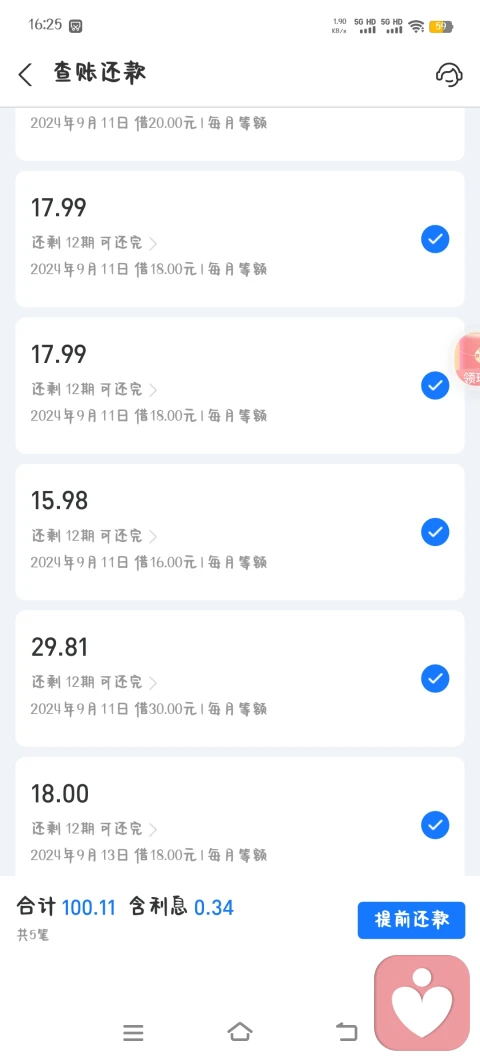Screen dimensions: 480x1061
Task: Tap the 查账还款 page title
Action: 100,73
